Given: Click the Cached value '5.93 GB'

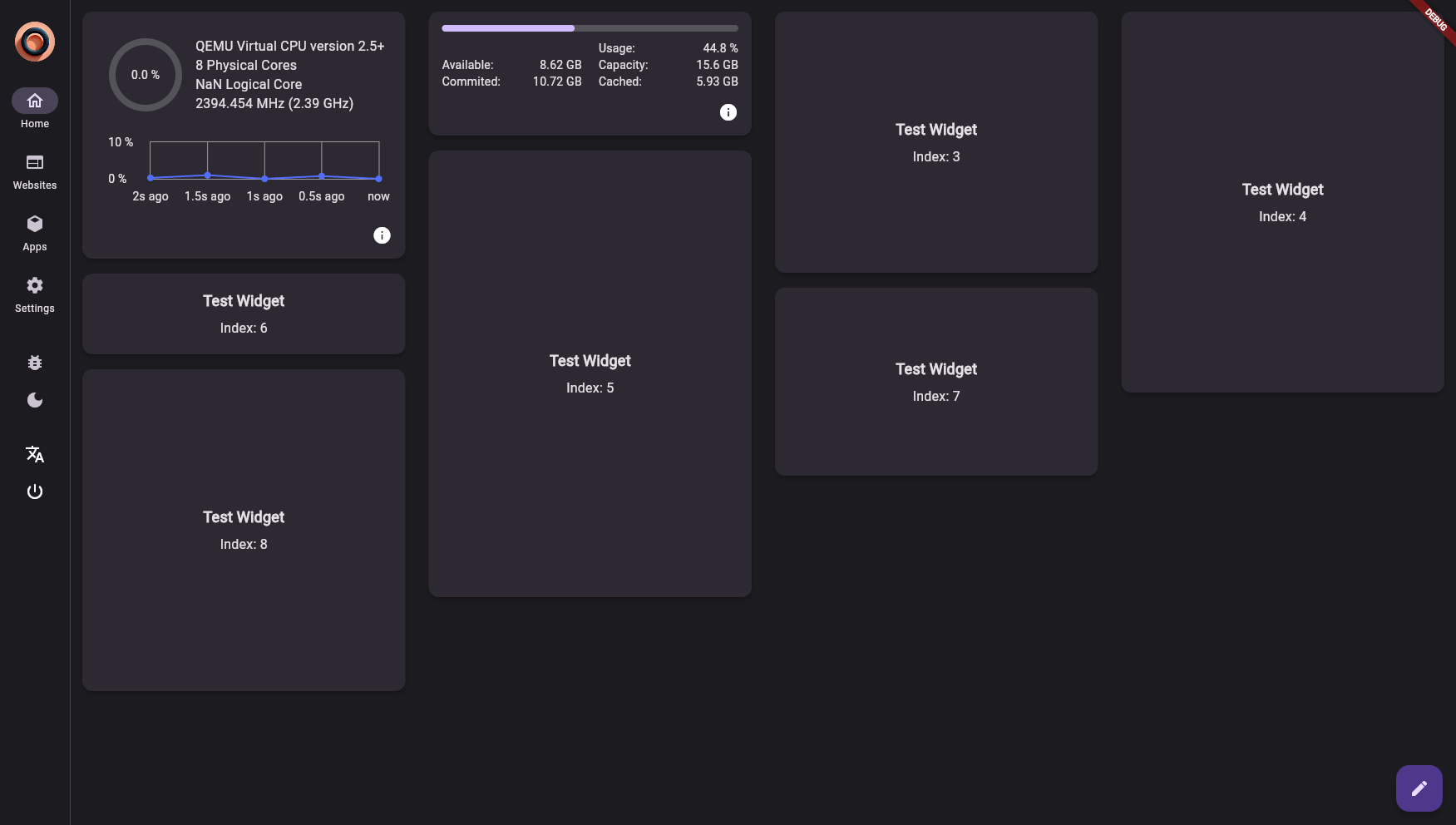Looking at the screenshot, I should [x=717, y=82].
